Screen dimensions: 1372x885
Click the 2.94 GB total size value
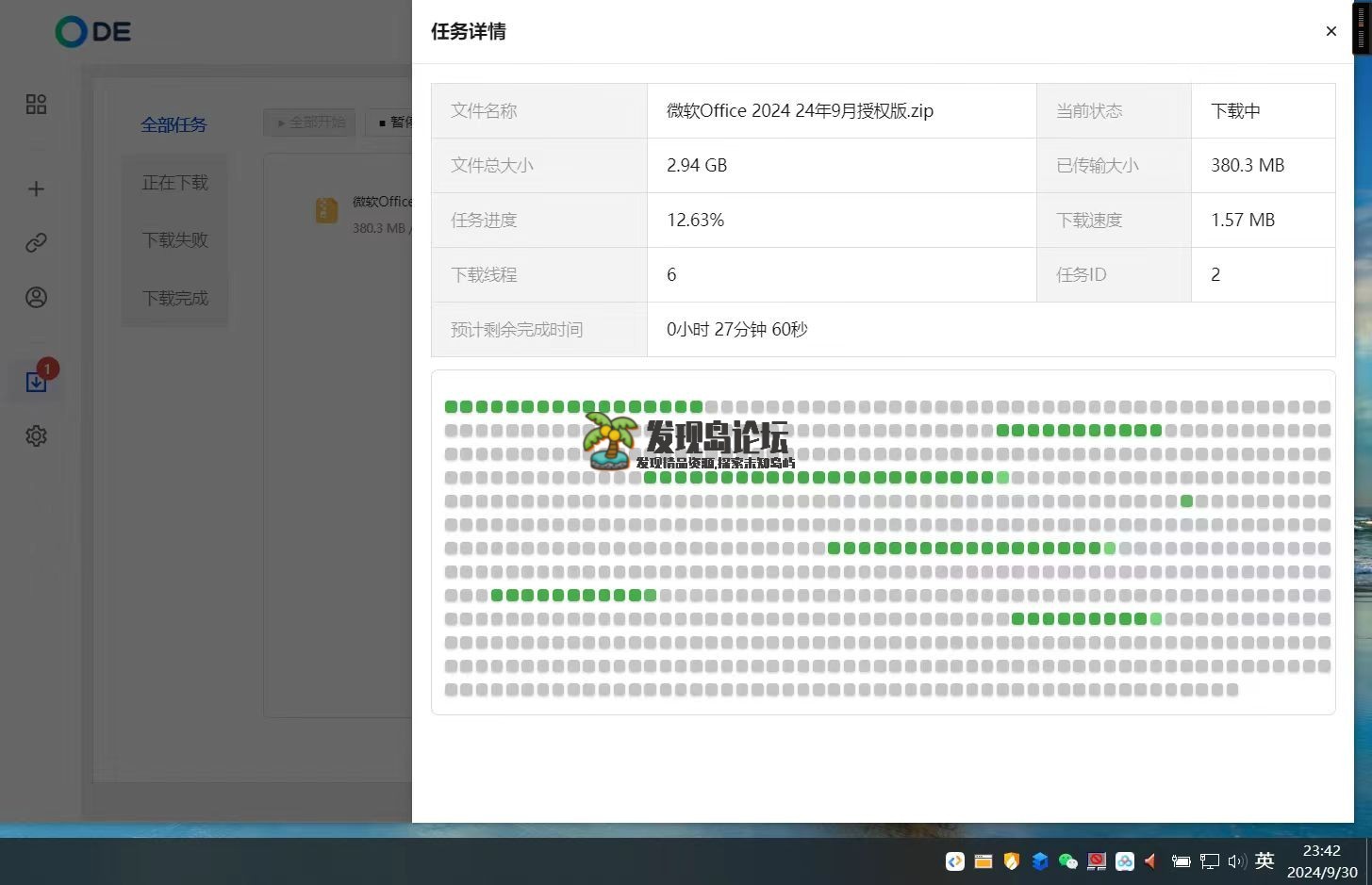697,165
